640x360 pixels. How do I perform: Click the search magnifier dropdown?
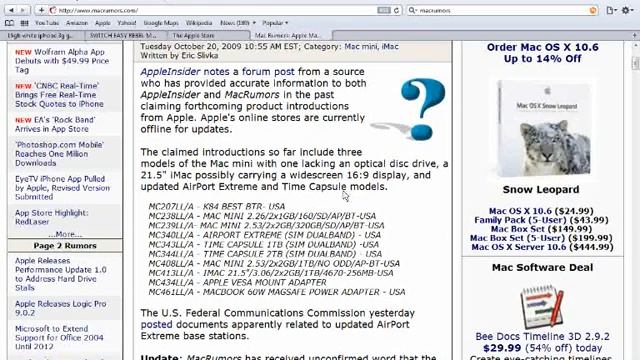[413, 11]
